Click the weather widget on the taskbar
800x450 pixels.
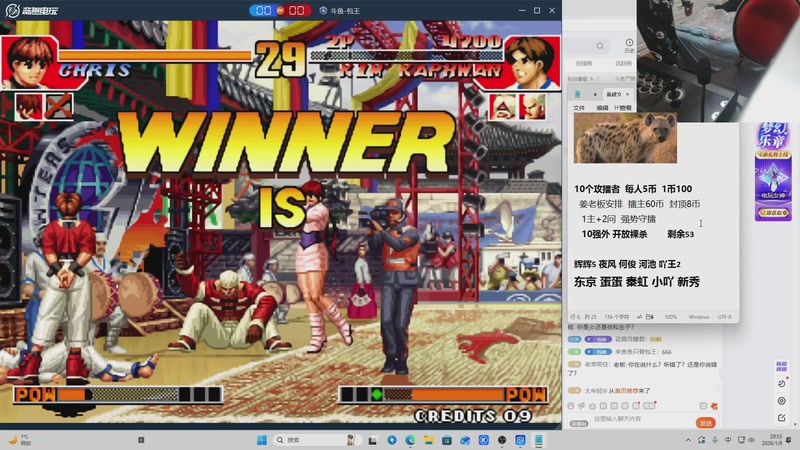pos(19,440)
